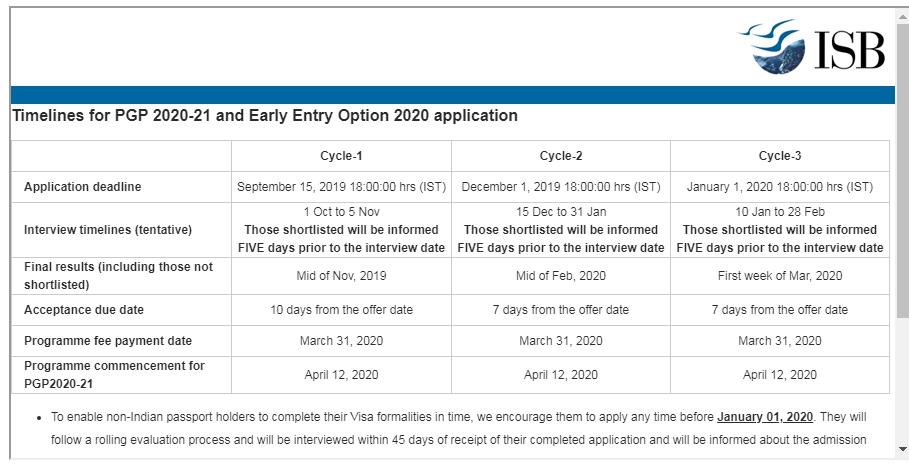Select the Cycle-2 column header

click(x=561, y=156)
